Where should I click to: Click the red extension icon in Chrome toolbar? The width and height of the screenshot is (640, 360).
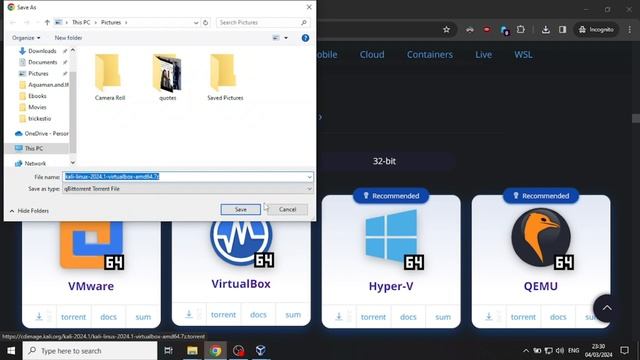click(487, 29)
